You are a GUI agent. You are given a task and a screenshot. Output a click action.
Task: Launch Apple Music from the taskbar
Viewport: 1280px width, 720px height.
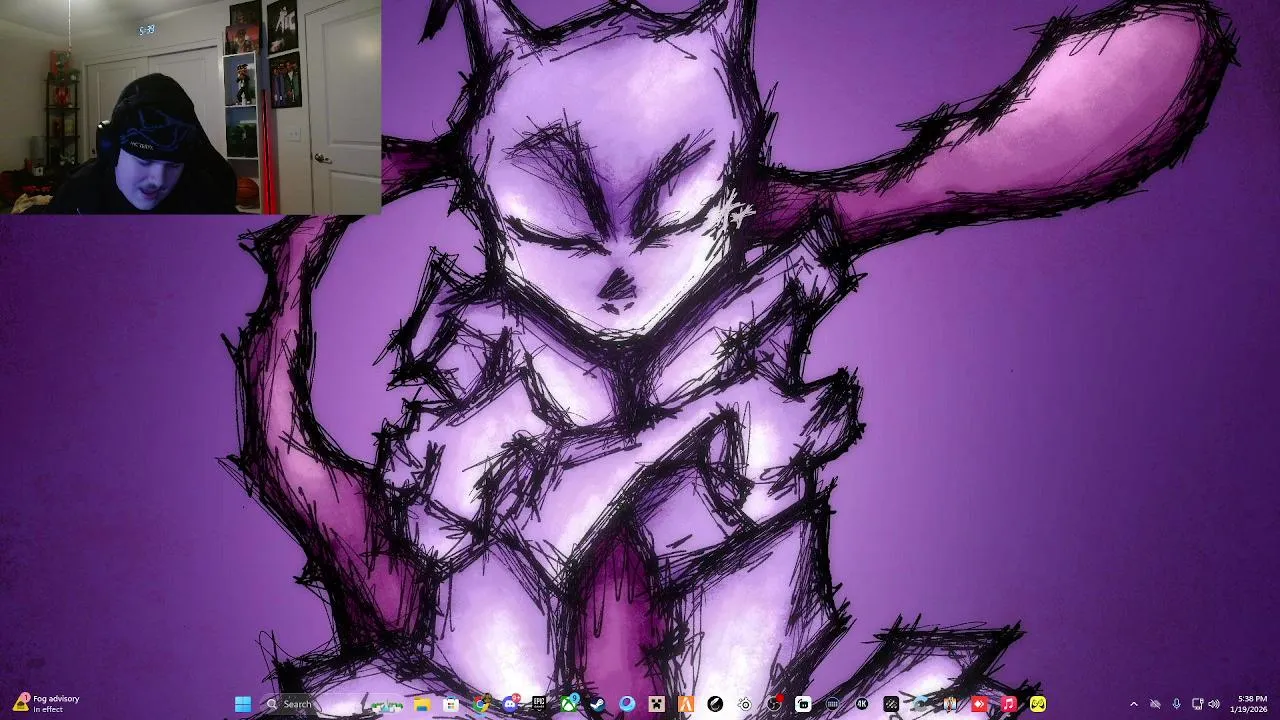click(x=1008, y=704)
